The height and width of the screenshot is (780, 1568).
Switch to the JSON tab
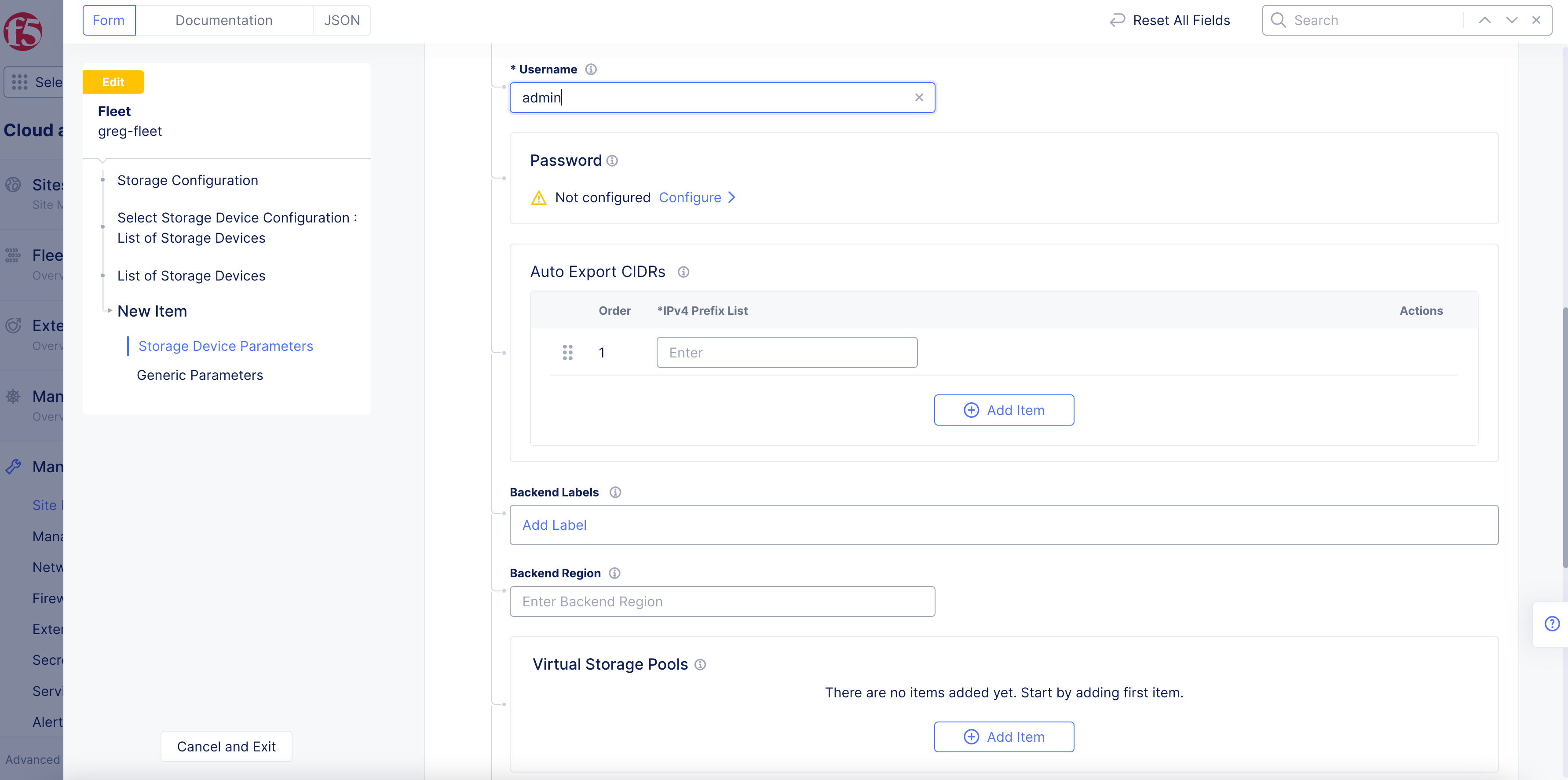click(341, 20)
